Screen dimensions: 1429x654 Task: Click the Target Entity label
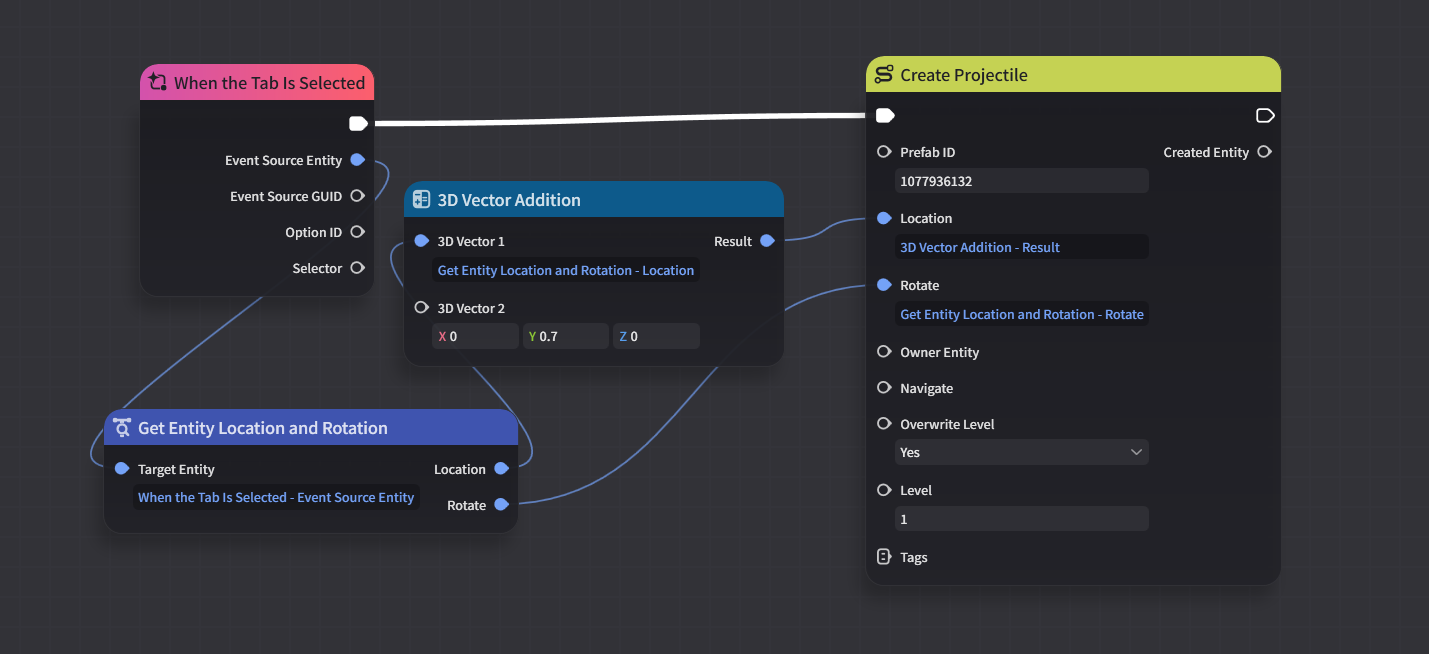coord(176,469)
